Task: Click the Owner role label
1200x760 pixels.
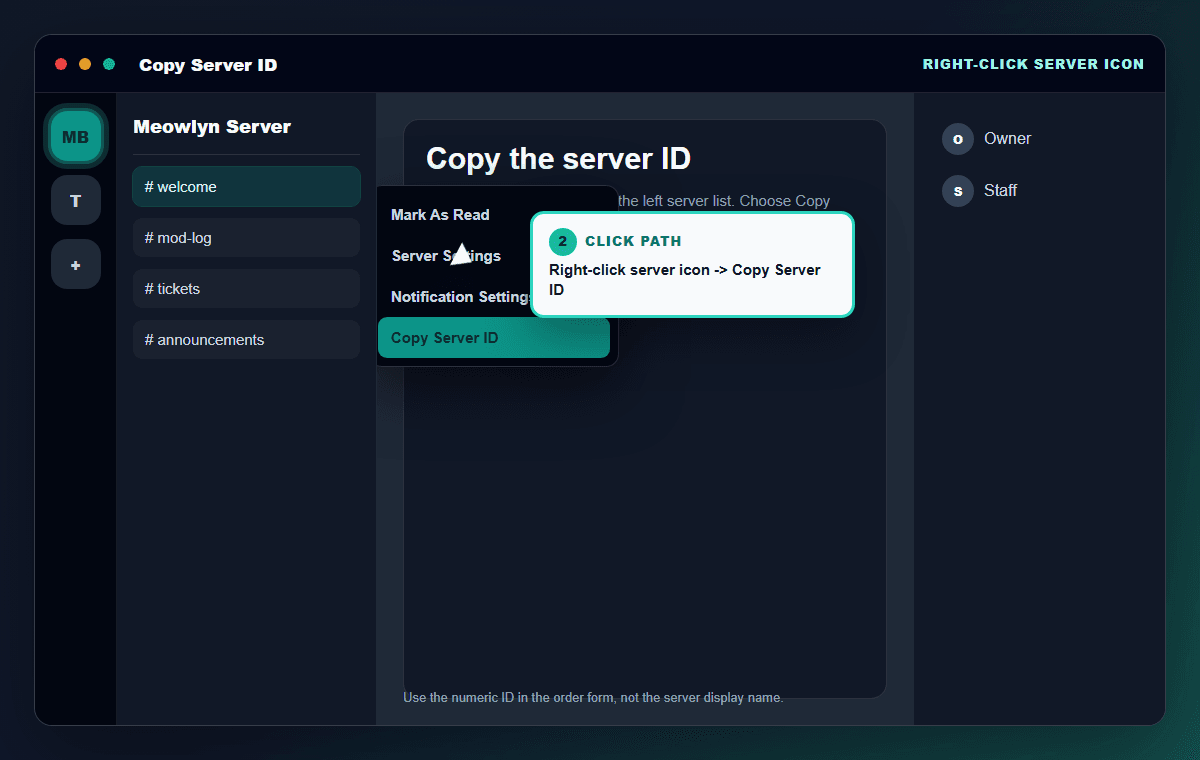Action: click(1007, 139)
